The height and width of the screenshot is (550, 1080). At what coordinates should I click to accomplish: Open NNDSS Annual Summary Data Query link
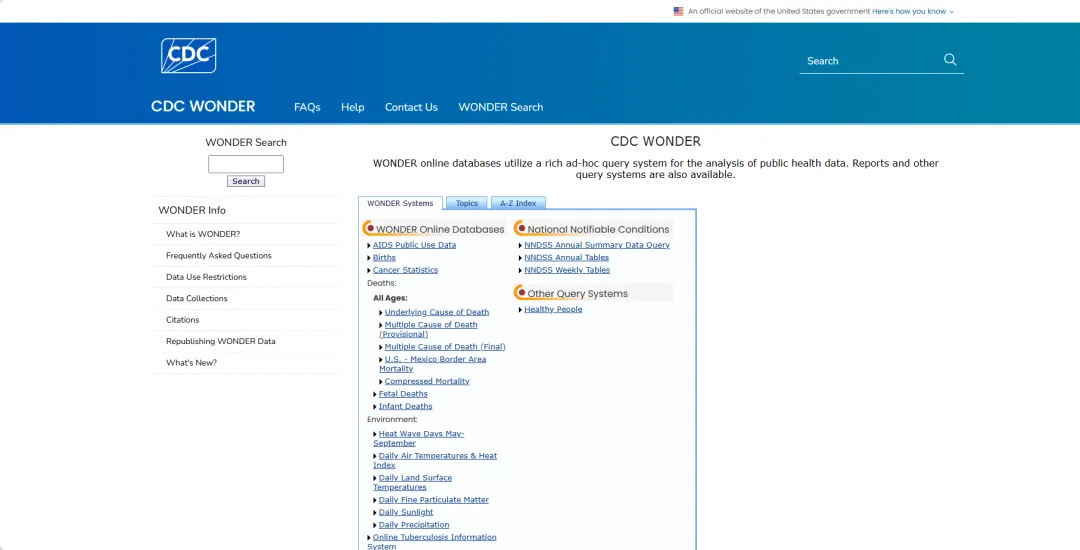coord(596,245)
